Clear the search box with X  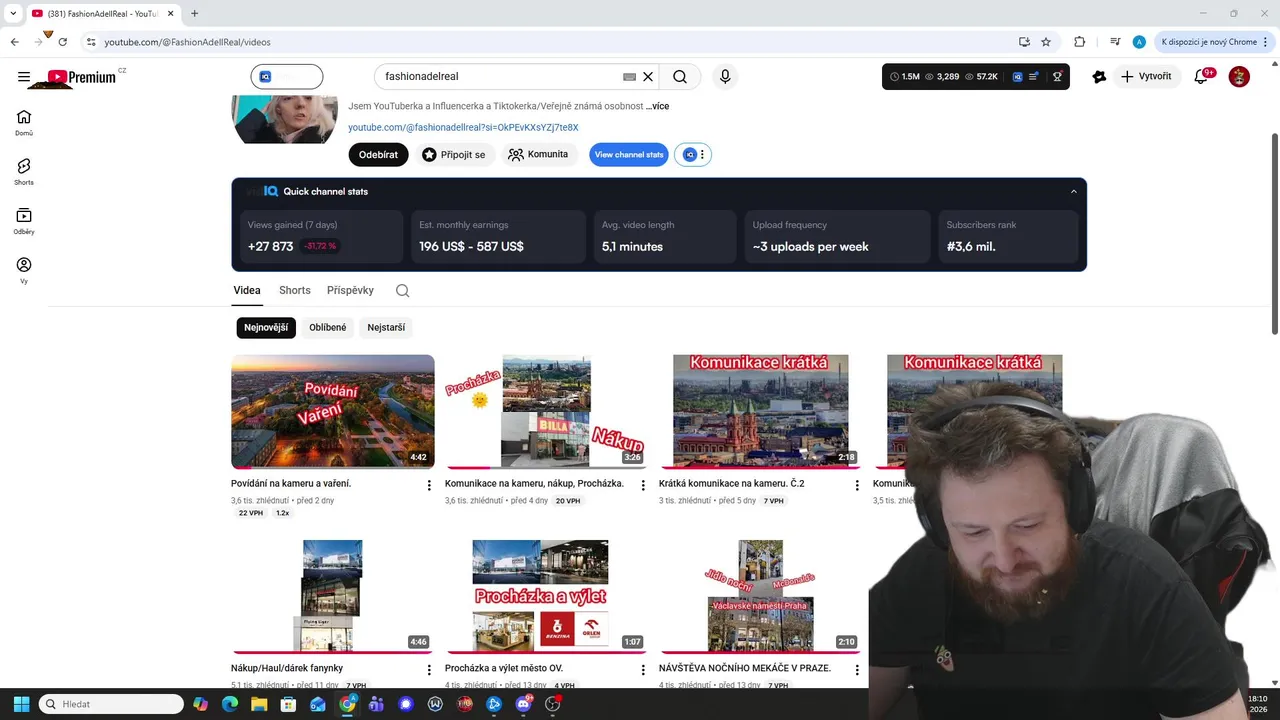[x=648, y=76]
